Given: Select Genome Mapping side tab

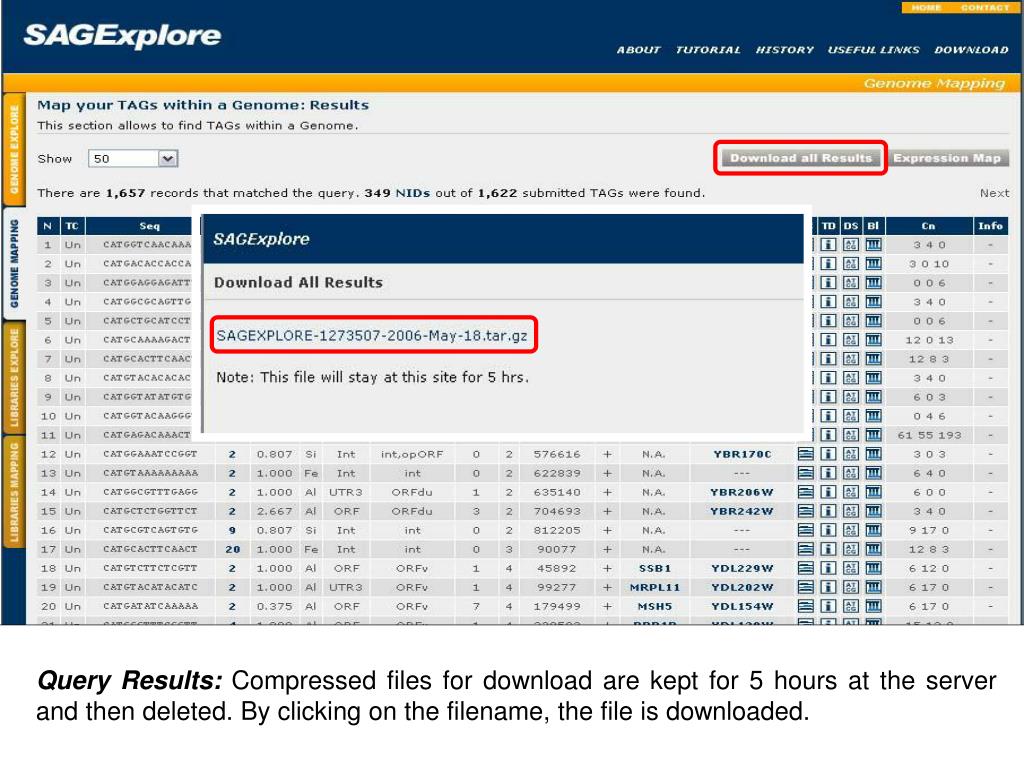Looking at the screenshot, I should 14,264.
